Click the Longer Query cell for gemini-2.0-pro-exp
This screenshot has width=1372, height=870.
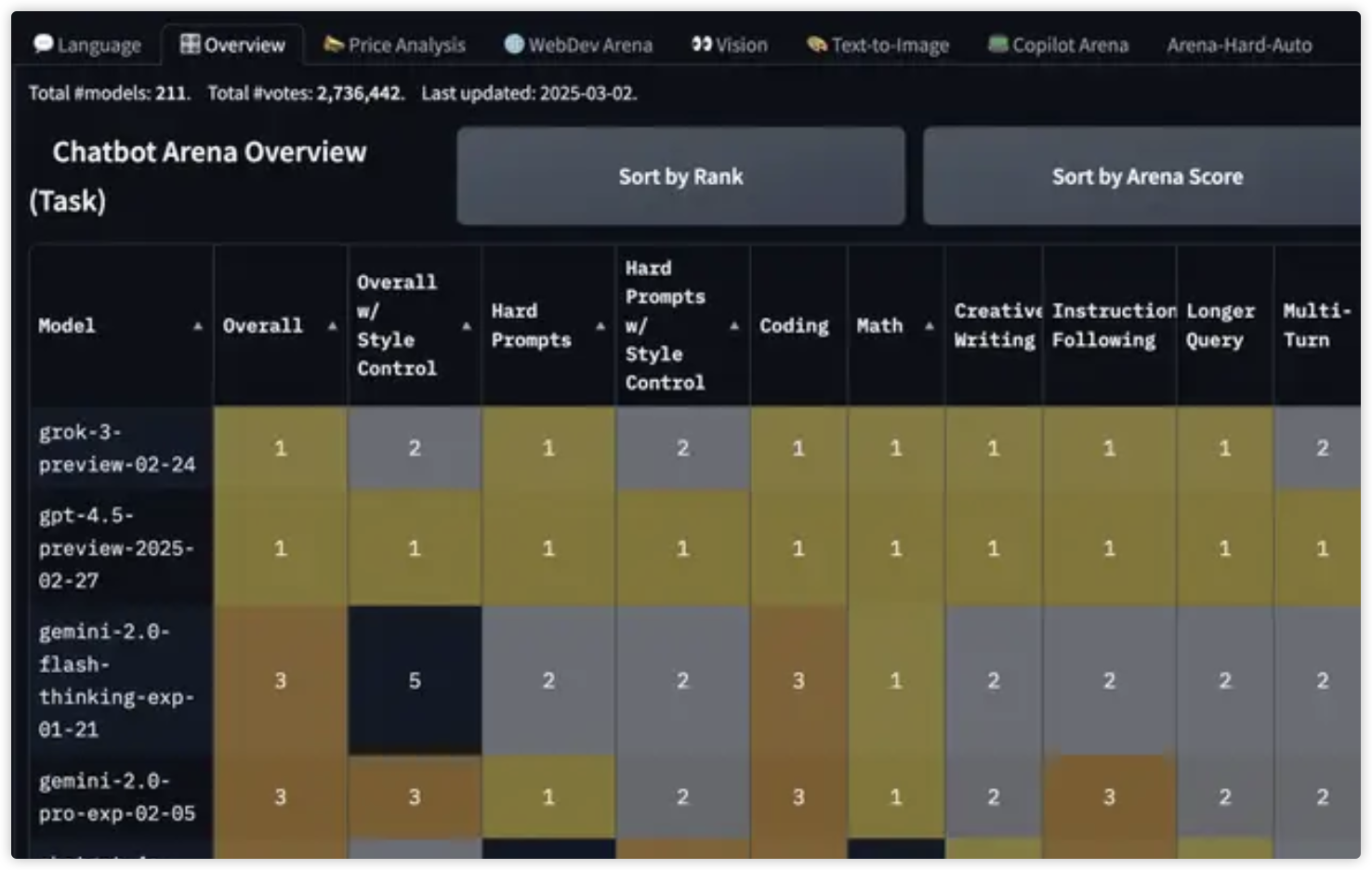click(x=1225, y=797)
